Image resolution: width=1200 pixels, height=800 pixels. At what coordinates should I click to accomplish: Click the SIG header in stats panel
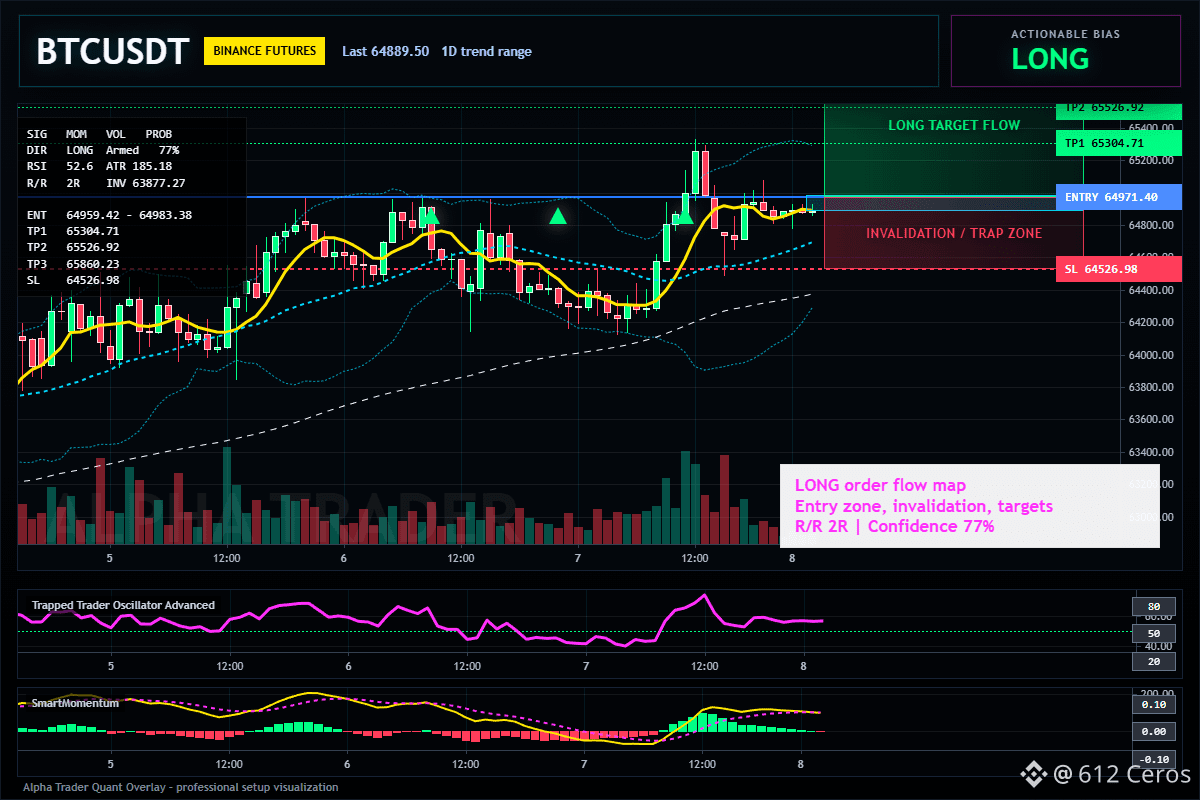click(x=37, y=133)
